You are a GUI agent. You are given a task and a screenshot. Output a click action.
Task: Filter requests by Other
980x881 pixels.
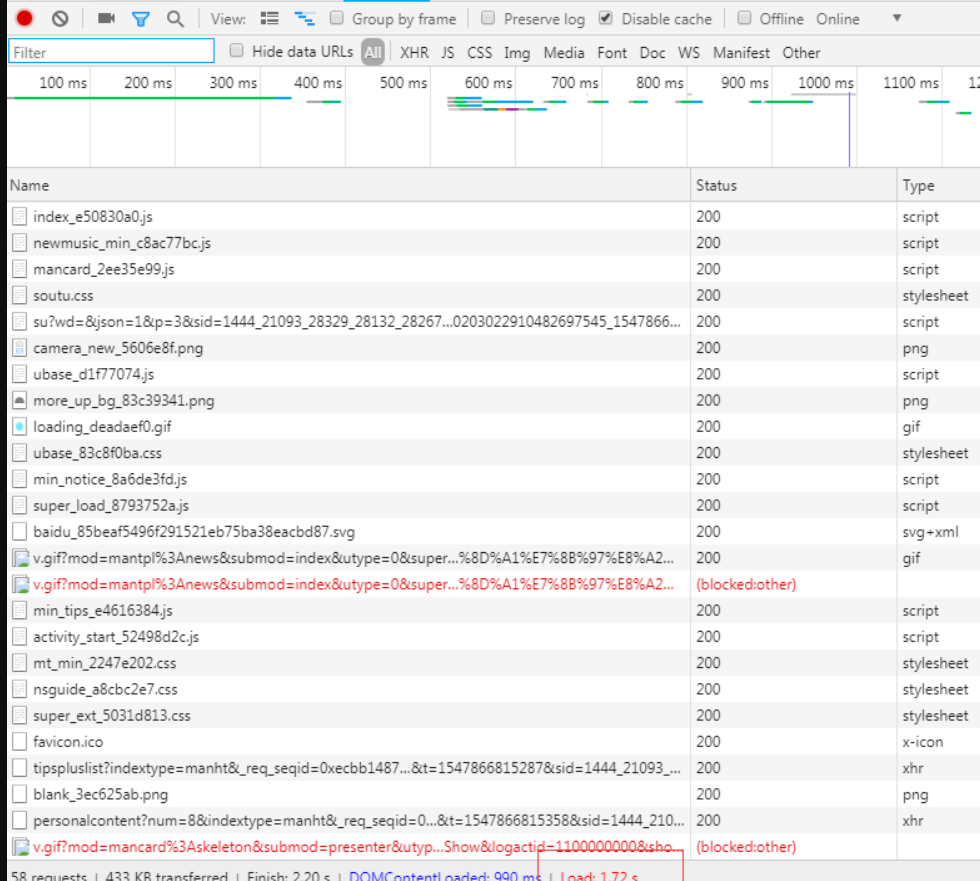(801, 53)
